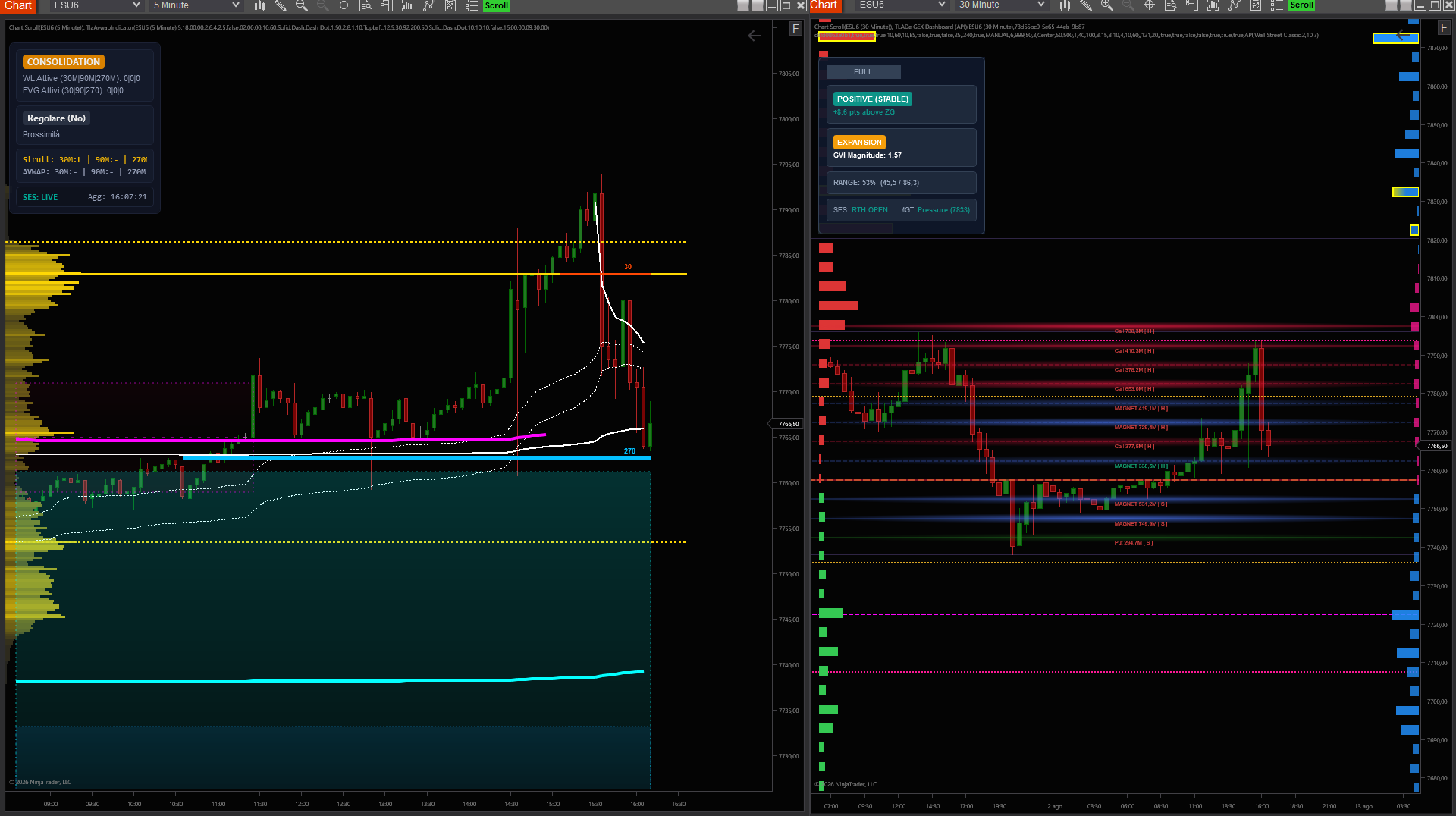1456x816 pixels.
Task: Click SES: RTH OPEN label
Action: pos(860,210)
